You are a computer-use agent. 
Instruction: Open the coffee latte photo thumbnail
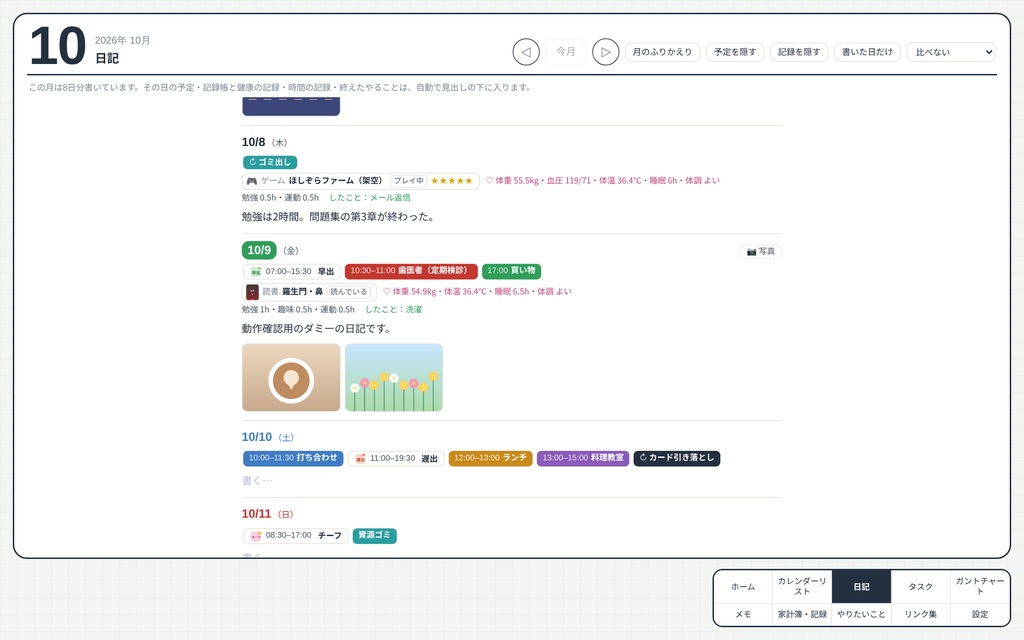291,377
